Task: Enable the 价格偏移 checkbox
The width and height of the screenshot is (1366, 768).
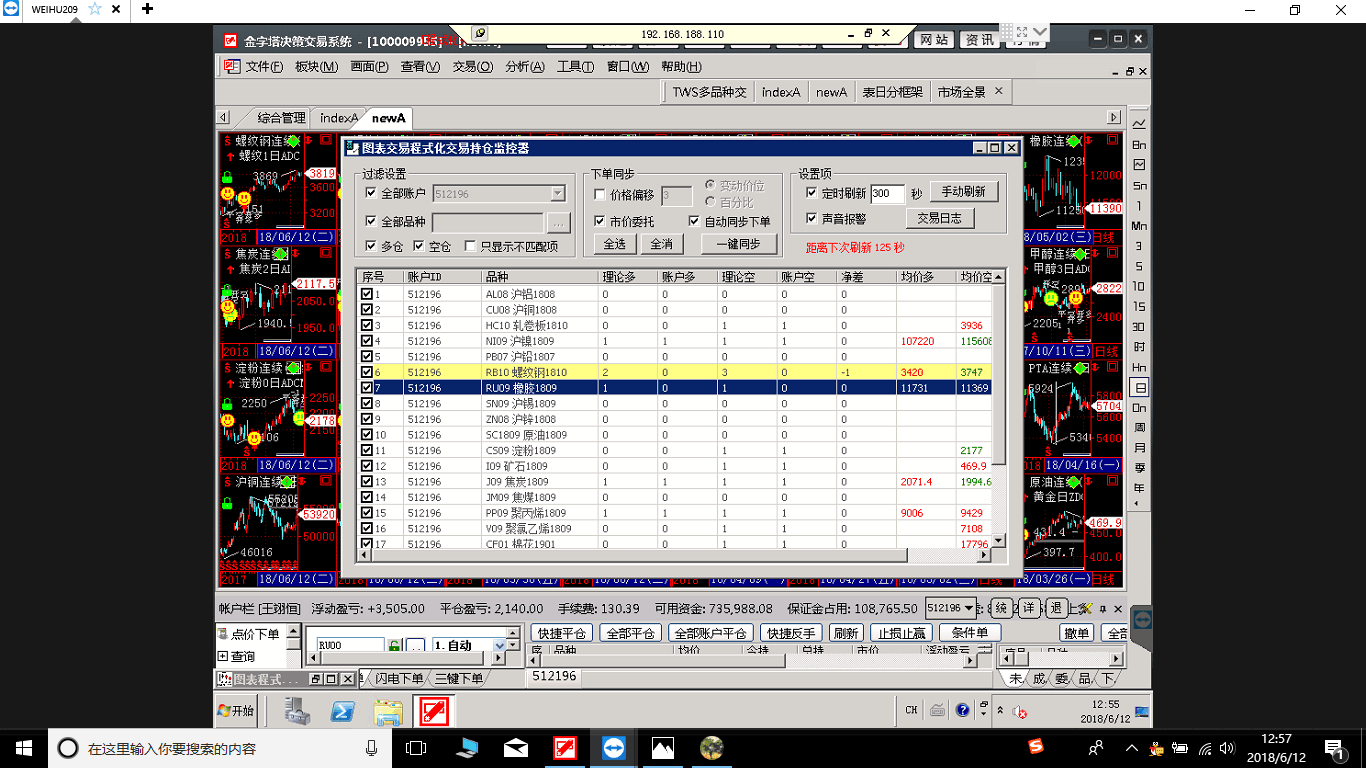Action: point(600,196)
